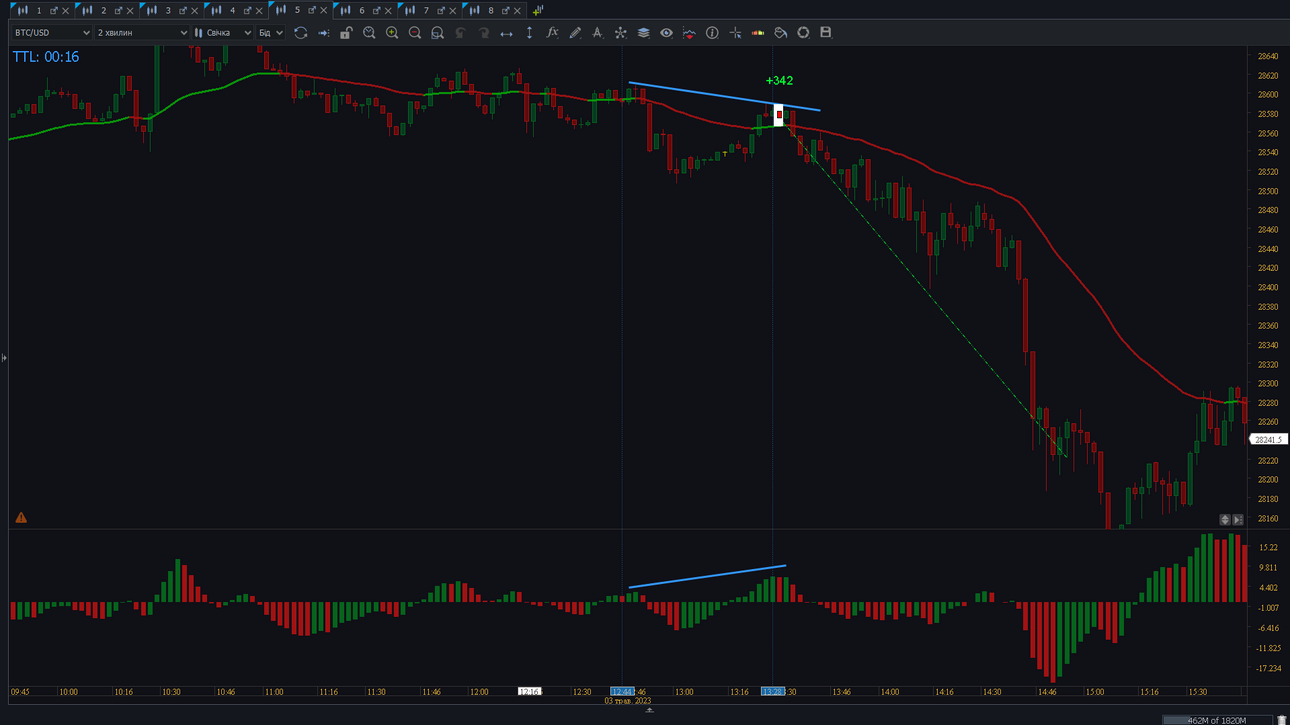Screen dimensions: 1290x725
Task: Click the current price label 28241.5
Action: tap(1268, 440)
